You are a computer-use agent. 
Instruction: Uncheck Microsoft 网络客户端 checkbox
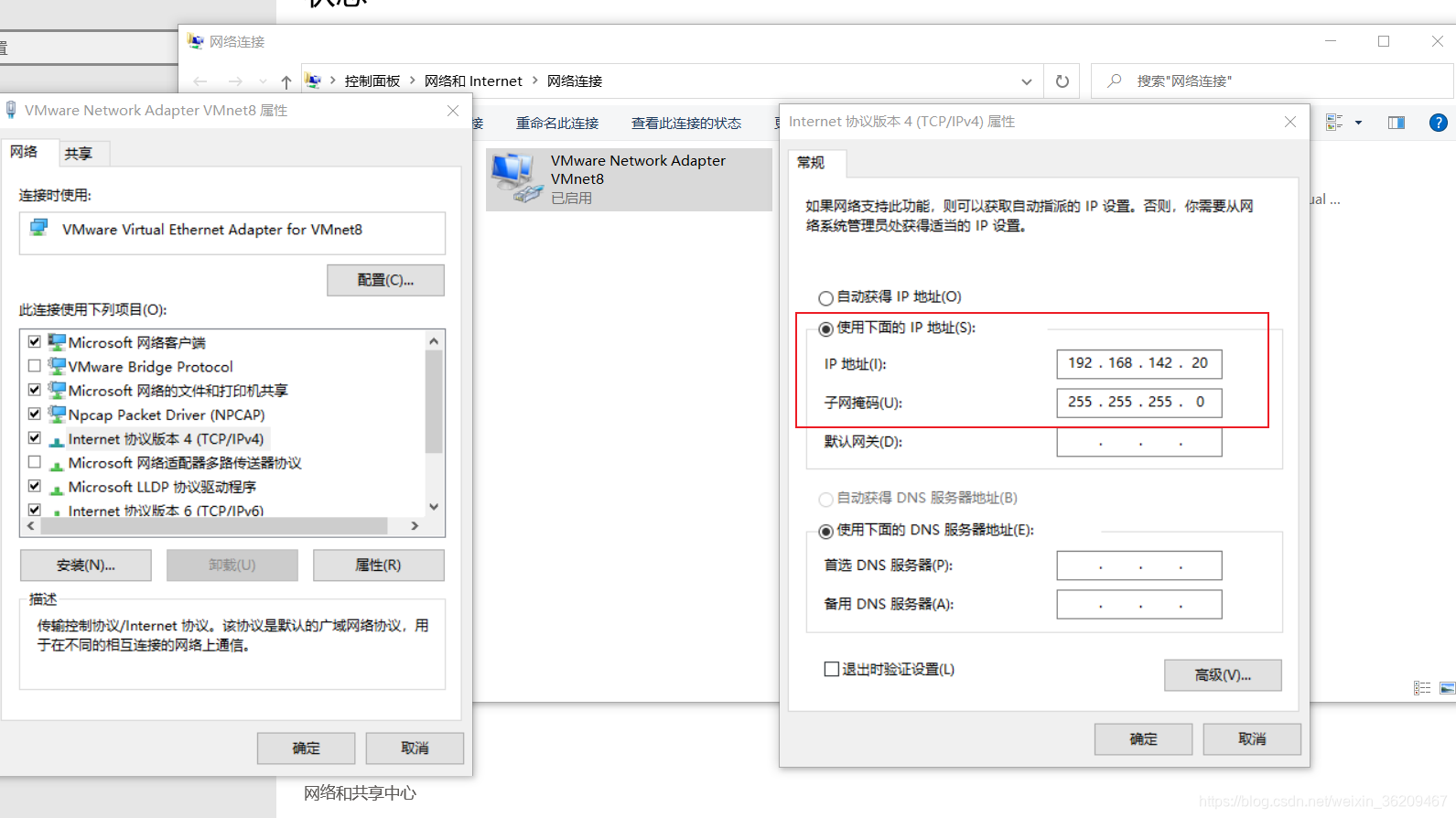(x=35, y=341)
